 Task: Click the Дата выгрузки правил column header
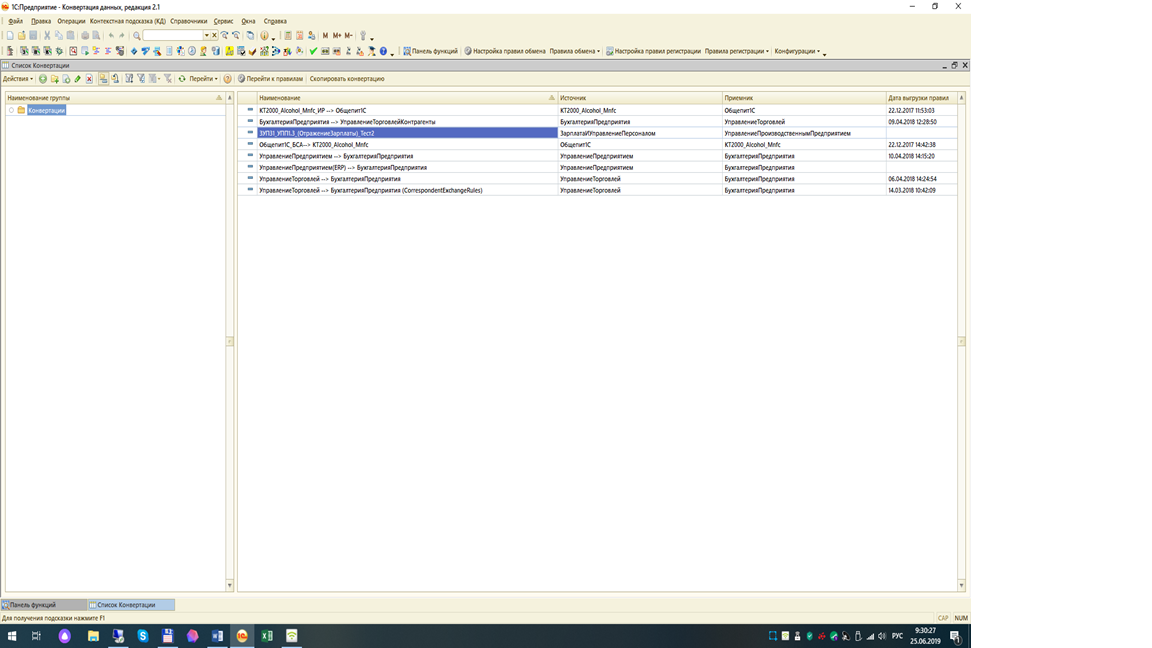(921, 98)
